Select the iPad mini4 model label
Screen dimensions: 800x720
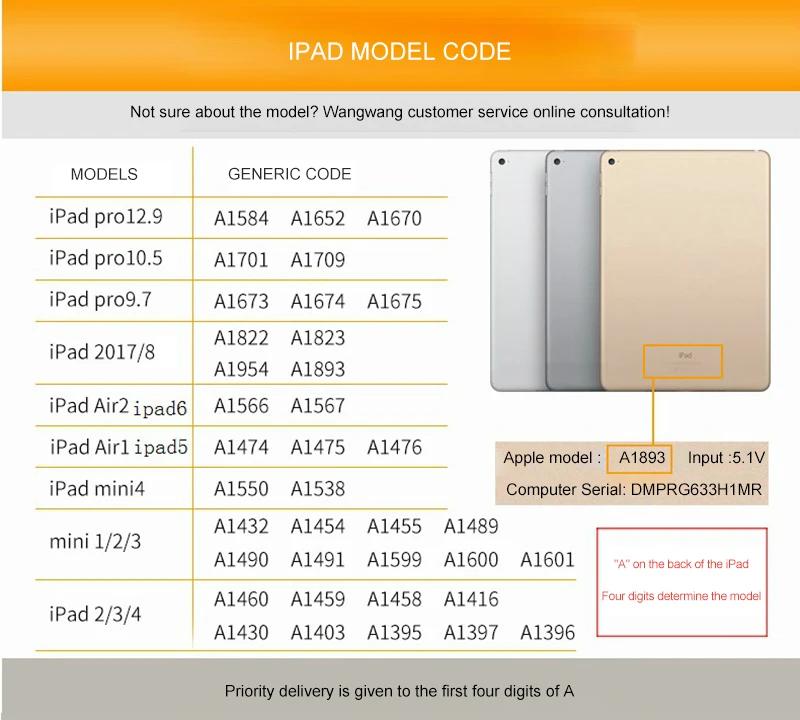97,489
